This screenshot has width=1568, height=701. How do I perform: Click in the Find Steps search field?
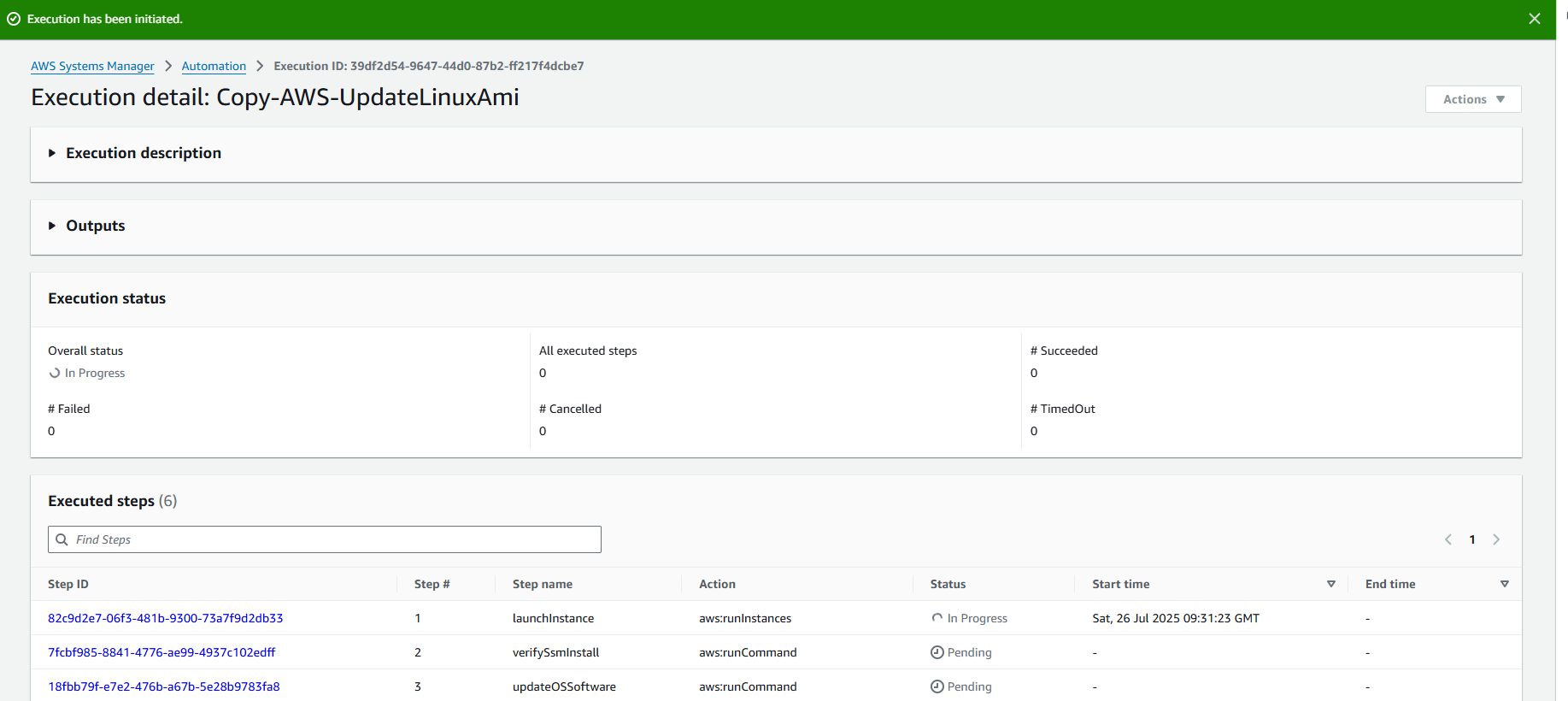325,539
